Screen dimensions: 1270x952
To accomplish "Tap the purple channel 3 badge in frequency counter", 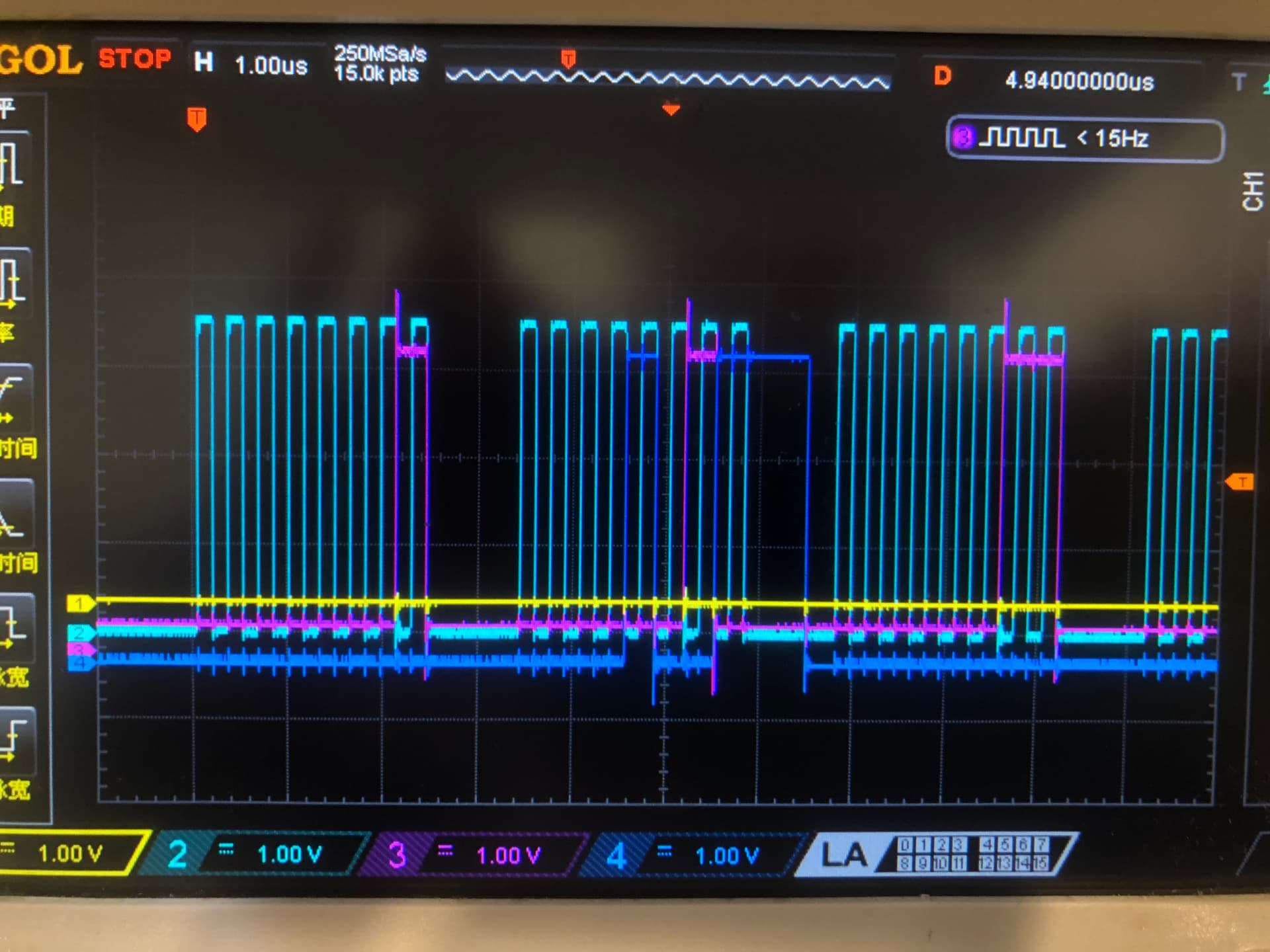I will point(963,138).
